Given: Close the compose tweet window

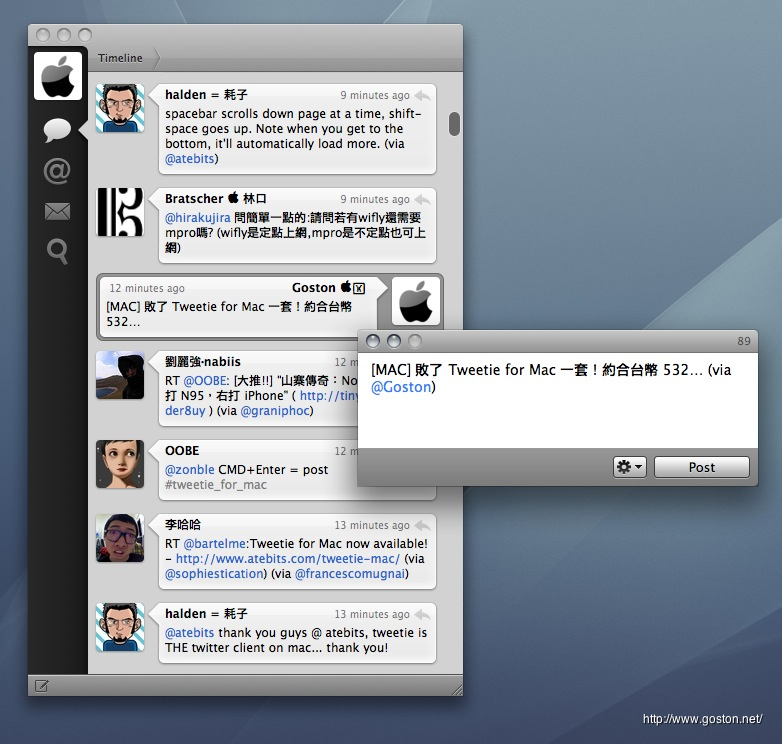Looking at the screenshot, I should 373,341.
